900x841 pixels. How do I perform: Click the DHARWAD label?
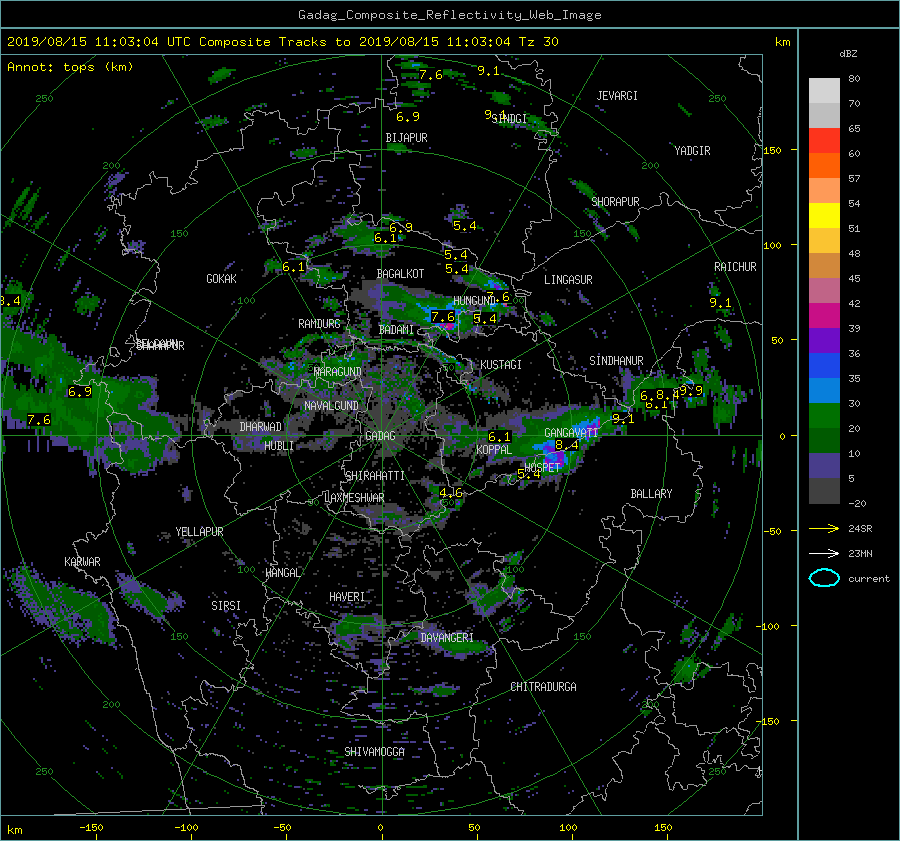coord(261,427)
